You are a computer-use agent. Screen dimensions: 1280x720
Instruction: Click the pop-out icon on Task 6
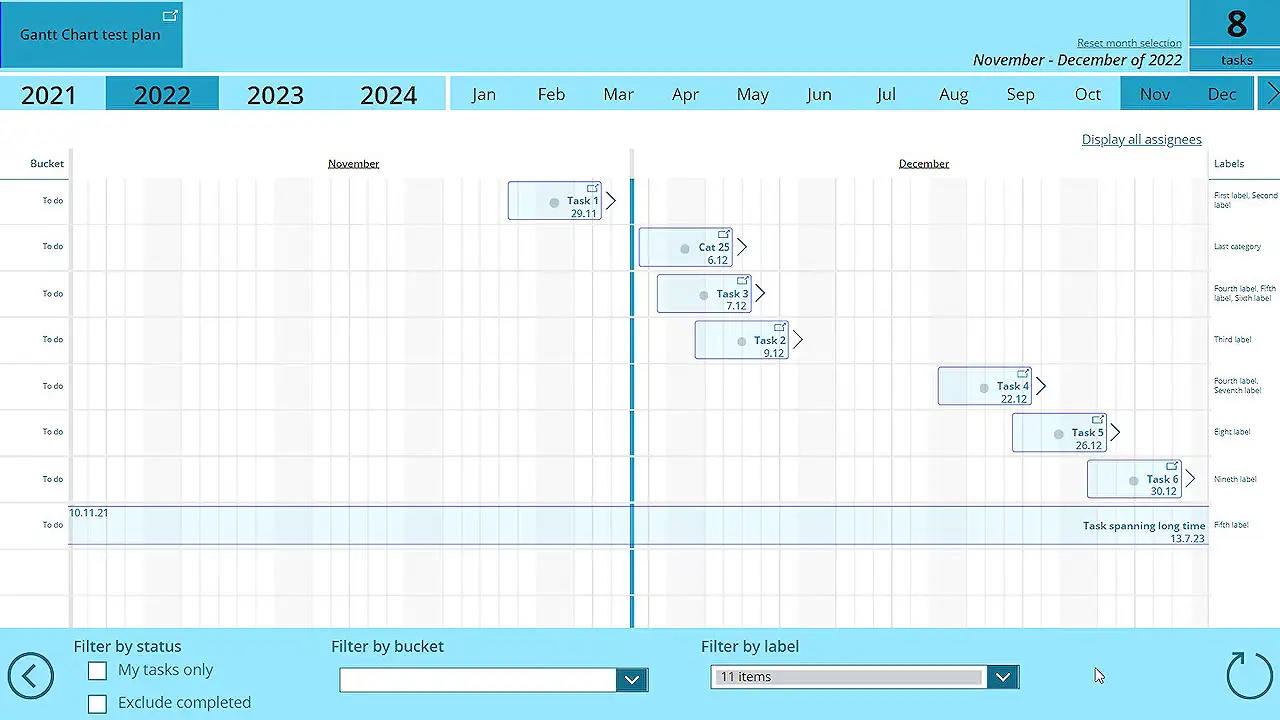pos(1172,466)
